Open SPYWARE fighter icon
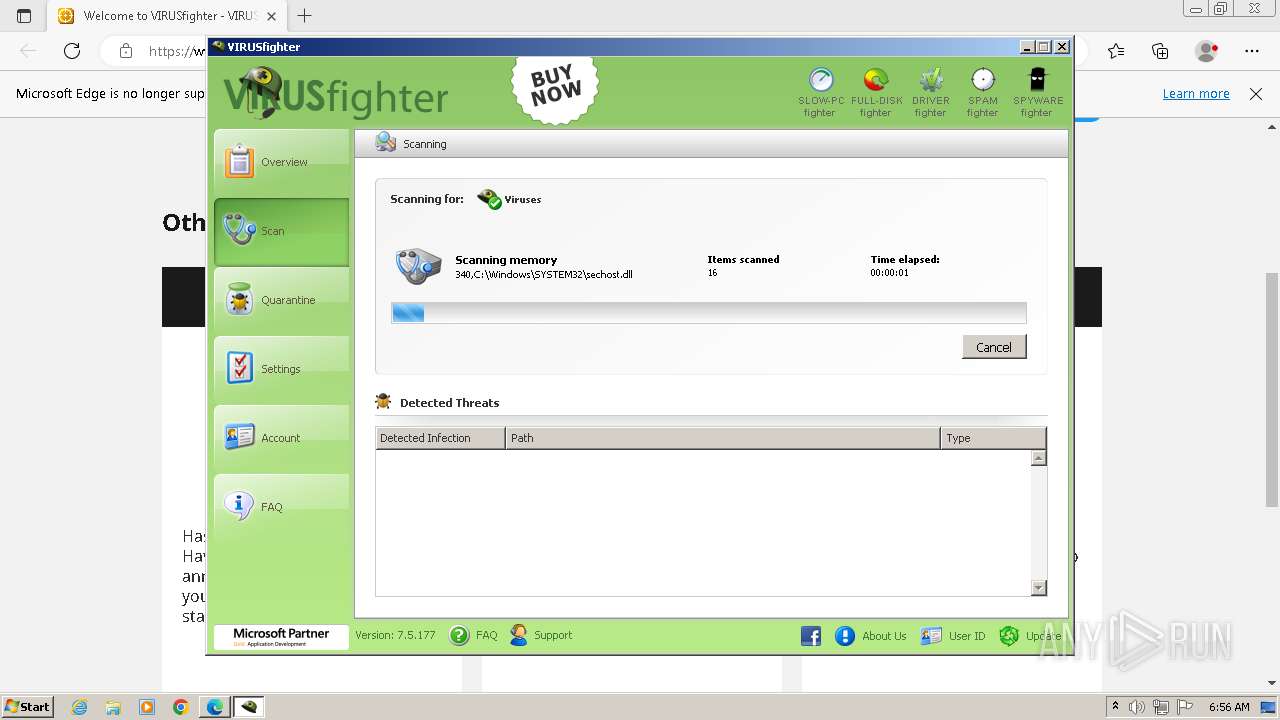The width and height of the screenshot is (1280, 720). click(1038, 92)
